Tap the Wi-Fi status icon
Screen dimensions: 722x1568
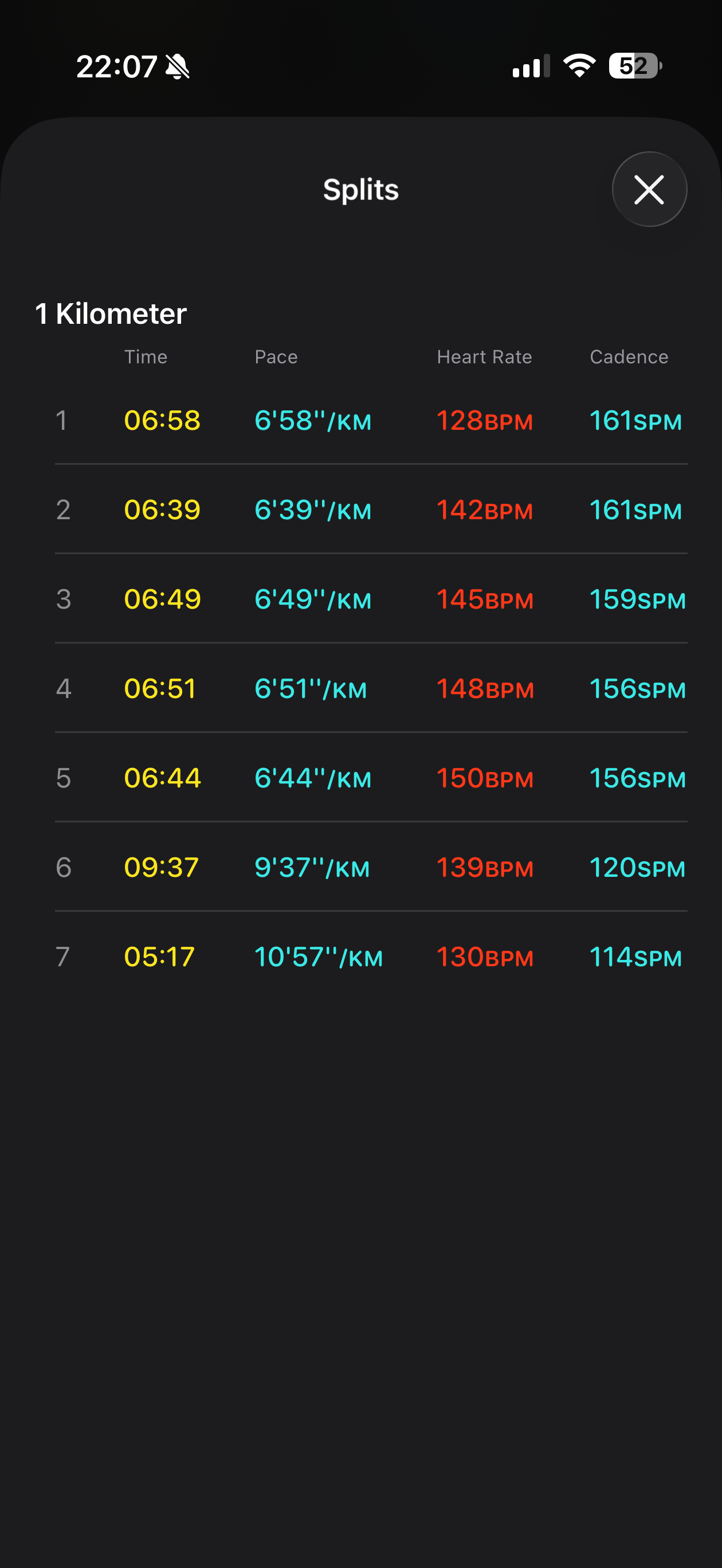pos(579,66)
